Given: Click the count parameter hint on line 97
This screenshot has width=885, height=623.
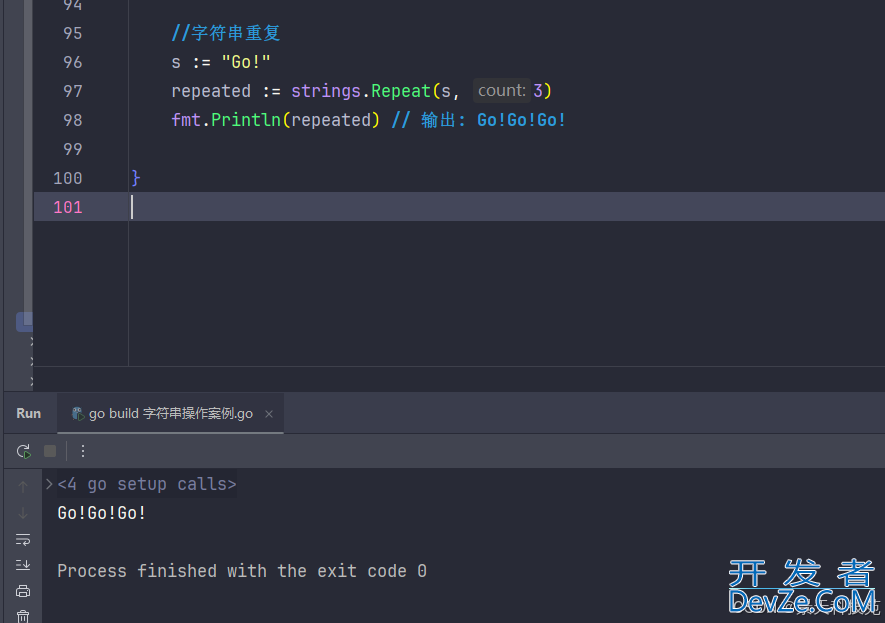Looking at the screenshot, I should click(x=502, y=90).
